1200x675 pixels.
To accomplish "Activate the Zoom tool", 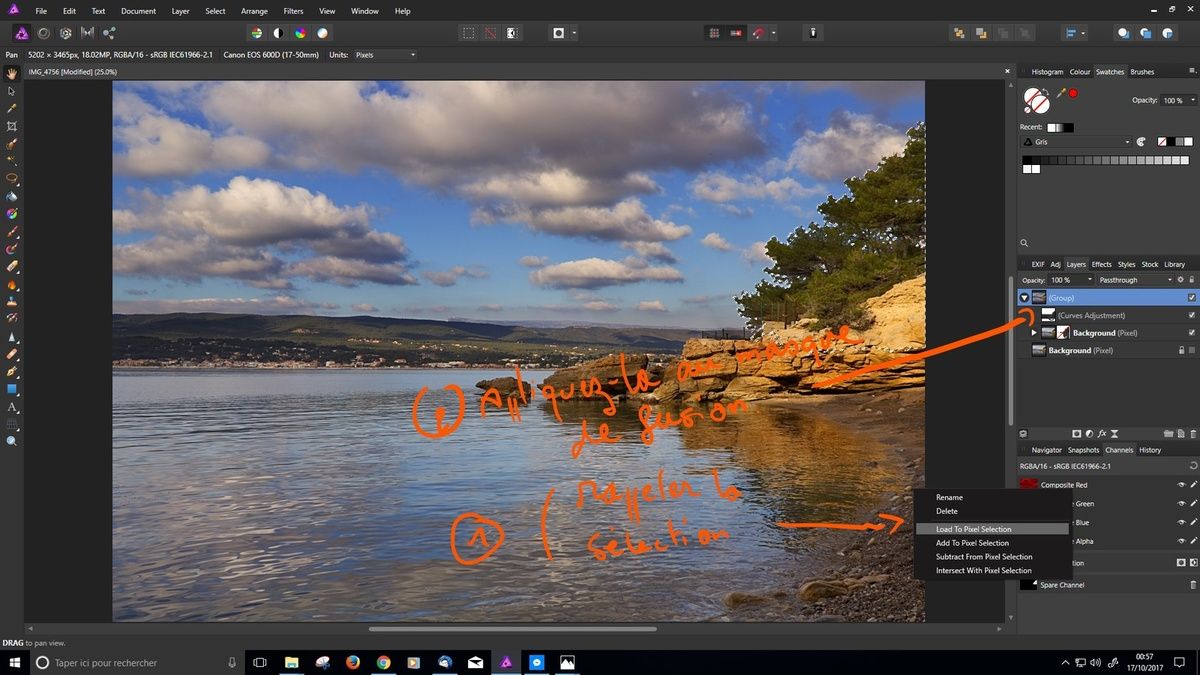I will click(12, 441).
